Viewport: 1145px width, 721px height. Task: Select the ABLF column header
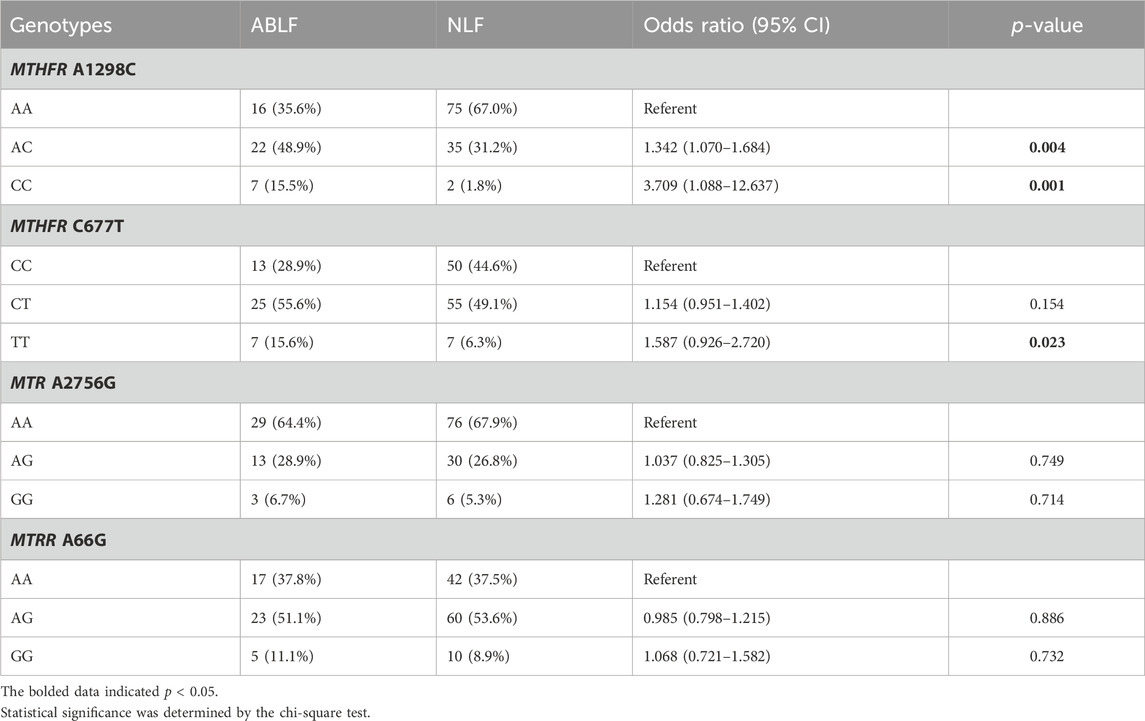point(338,25)
